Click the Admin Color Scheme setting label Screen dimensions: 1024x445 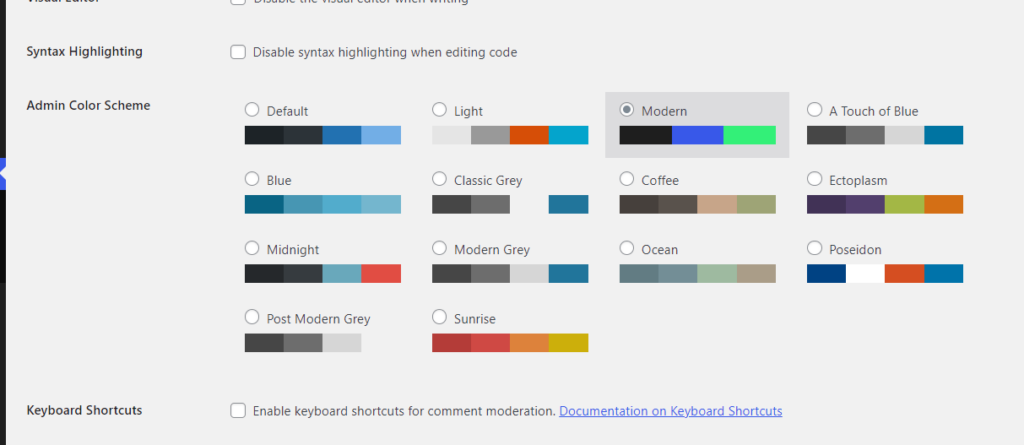pyautogui.click(x=88, y=105)
